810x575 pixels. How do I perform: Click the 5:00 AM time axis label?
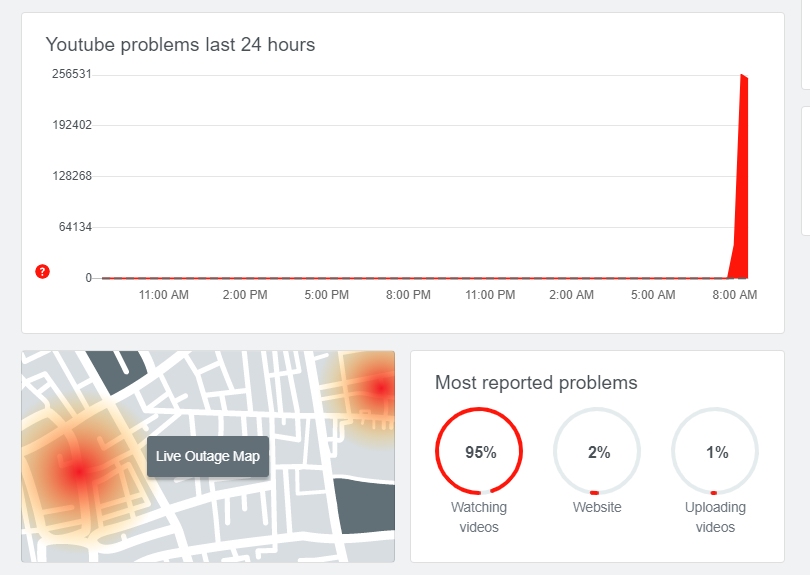tap(653, 295)
